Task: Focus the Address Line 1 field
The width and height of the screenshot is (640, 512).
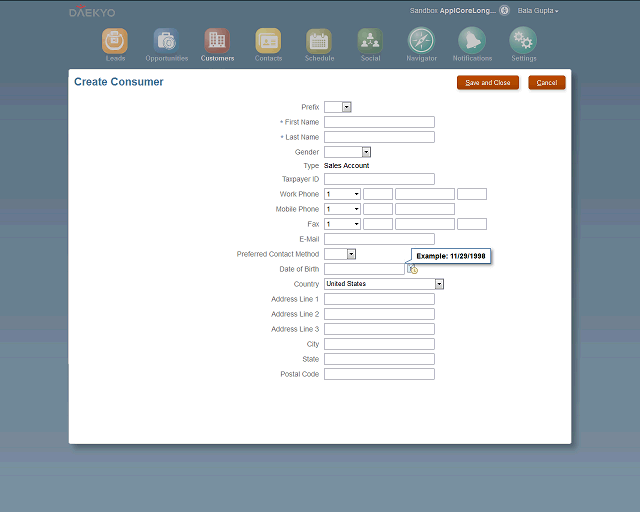Action: [379, 299]
